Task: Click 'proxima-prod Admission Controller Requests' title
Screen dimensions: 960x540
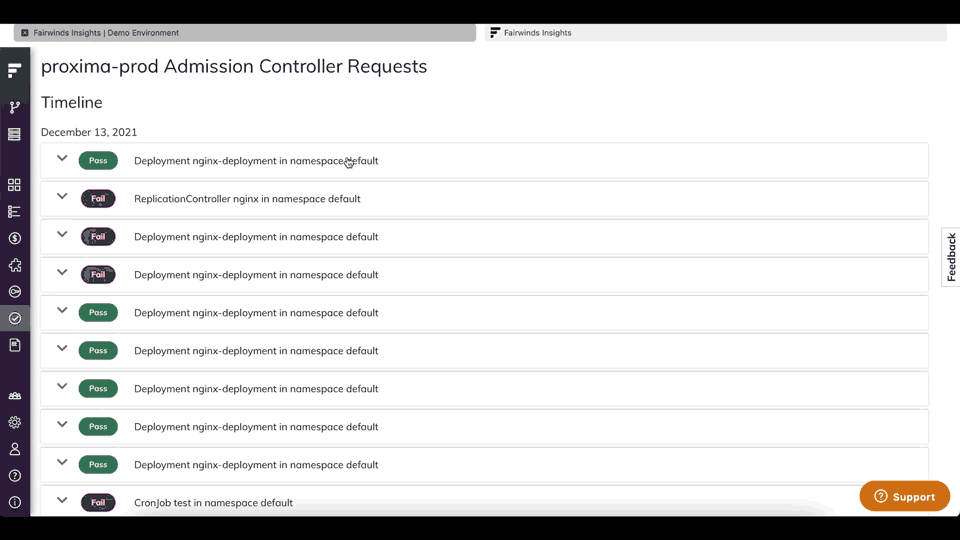Action: tap(234, 66)
